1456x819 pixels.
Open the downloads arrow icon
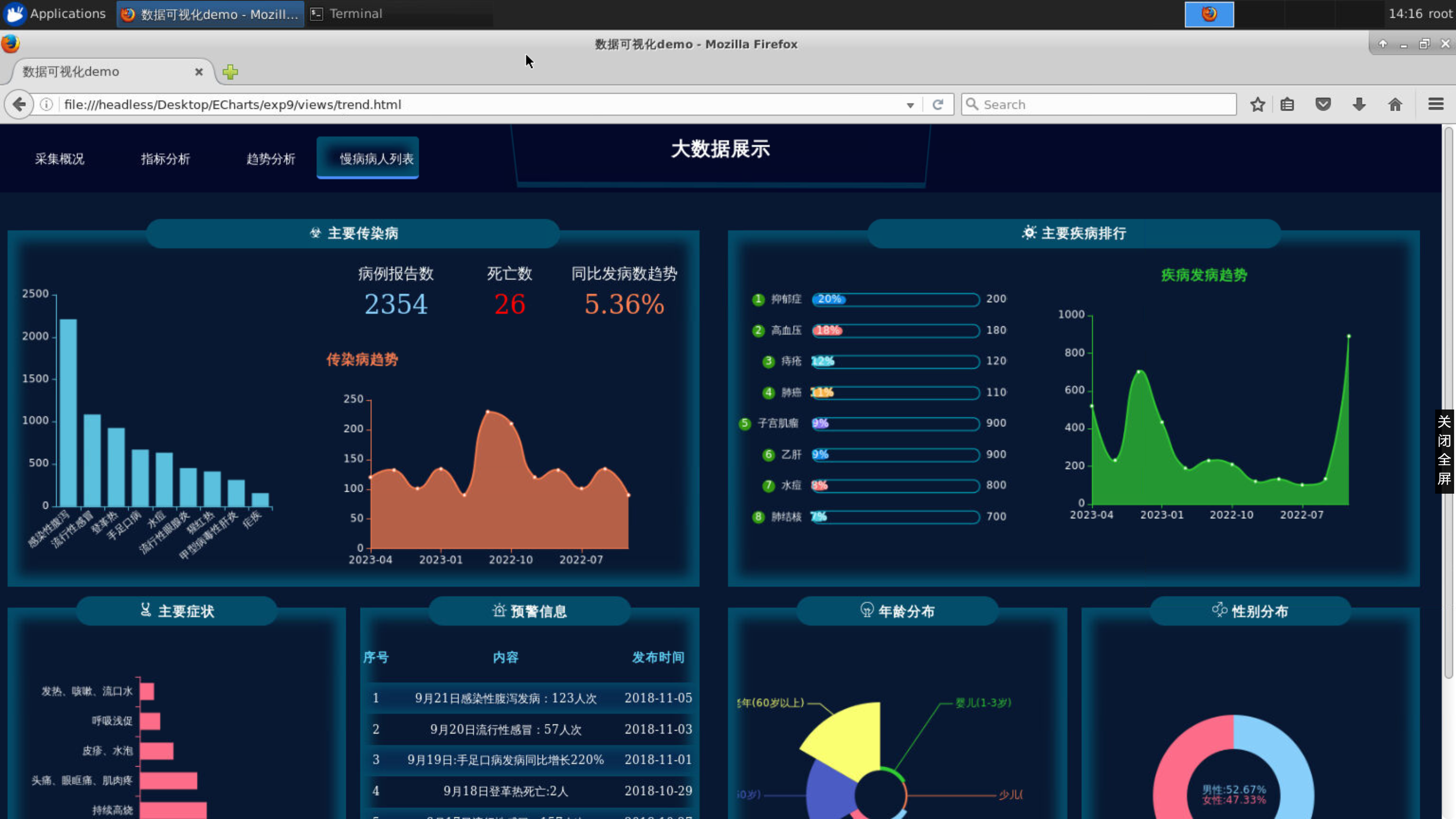pos(1359,105)
